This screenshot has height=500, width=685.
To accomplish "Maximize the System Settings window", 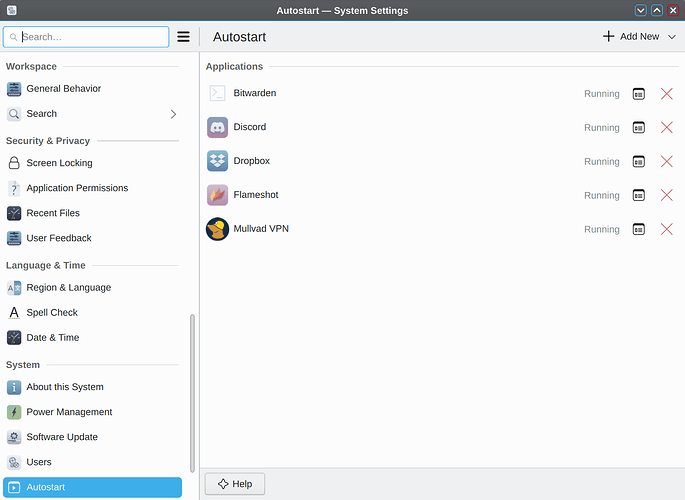I will tap(657, 10).
